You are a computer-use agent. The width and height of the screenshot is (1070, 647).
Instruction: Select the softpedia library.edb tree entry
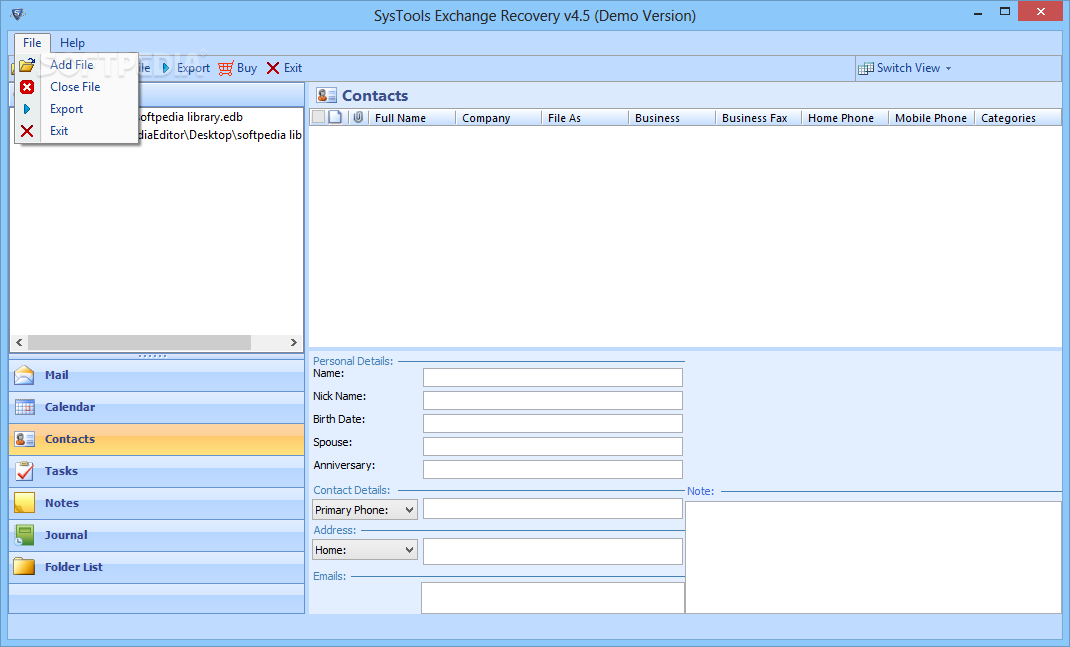pyautogui.click(x=190, y=117)
